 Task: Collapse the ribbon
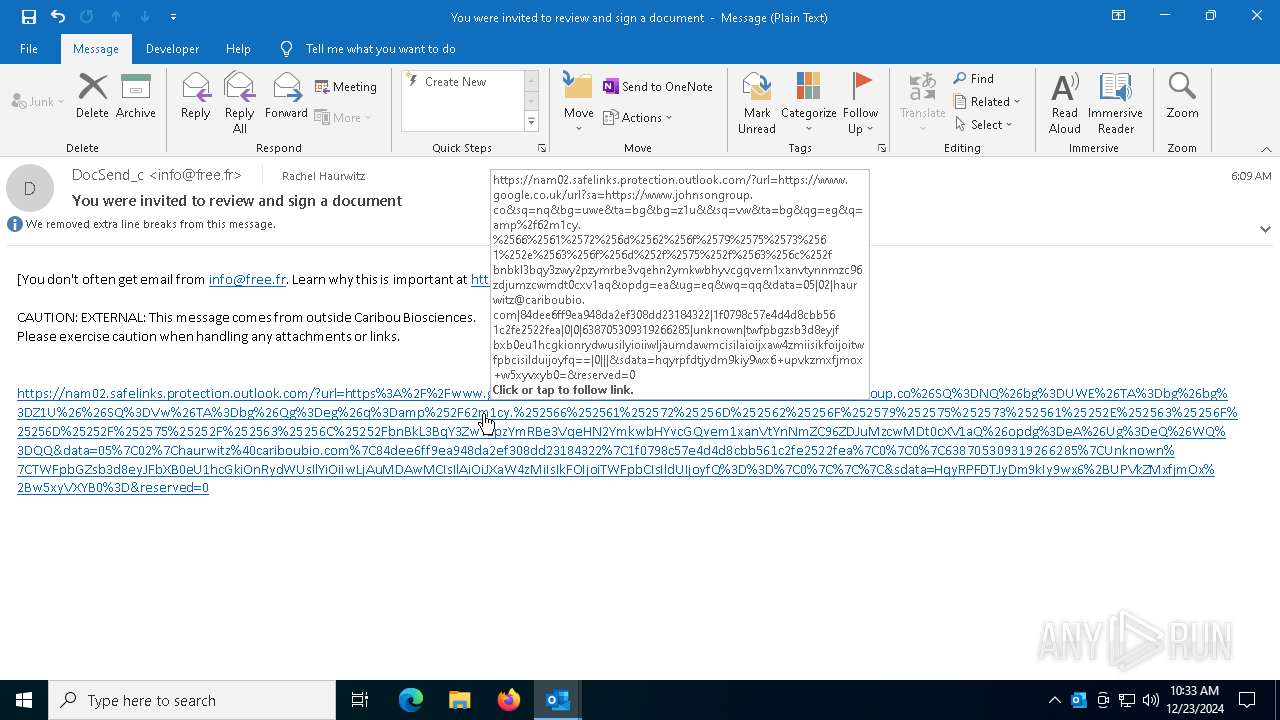pyautogui.click(x=1266, y=149)
